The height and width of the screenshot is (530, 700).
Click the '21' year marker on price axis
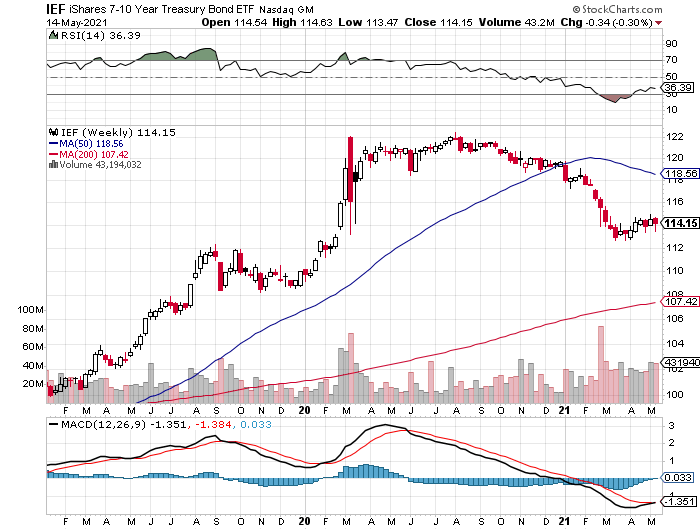click(565, 410)
